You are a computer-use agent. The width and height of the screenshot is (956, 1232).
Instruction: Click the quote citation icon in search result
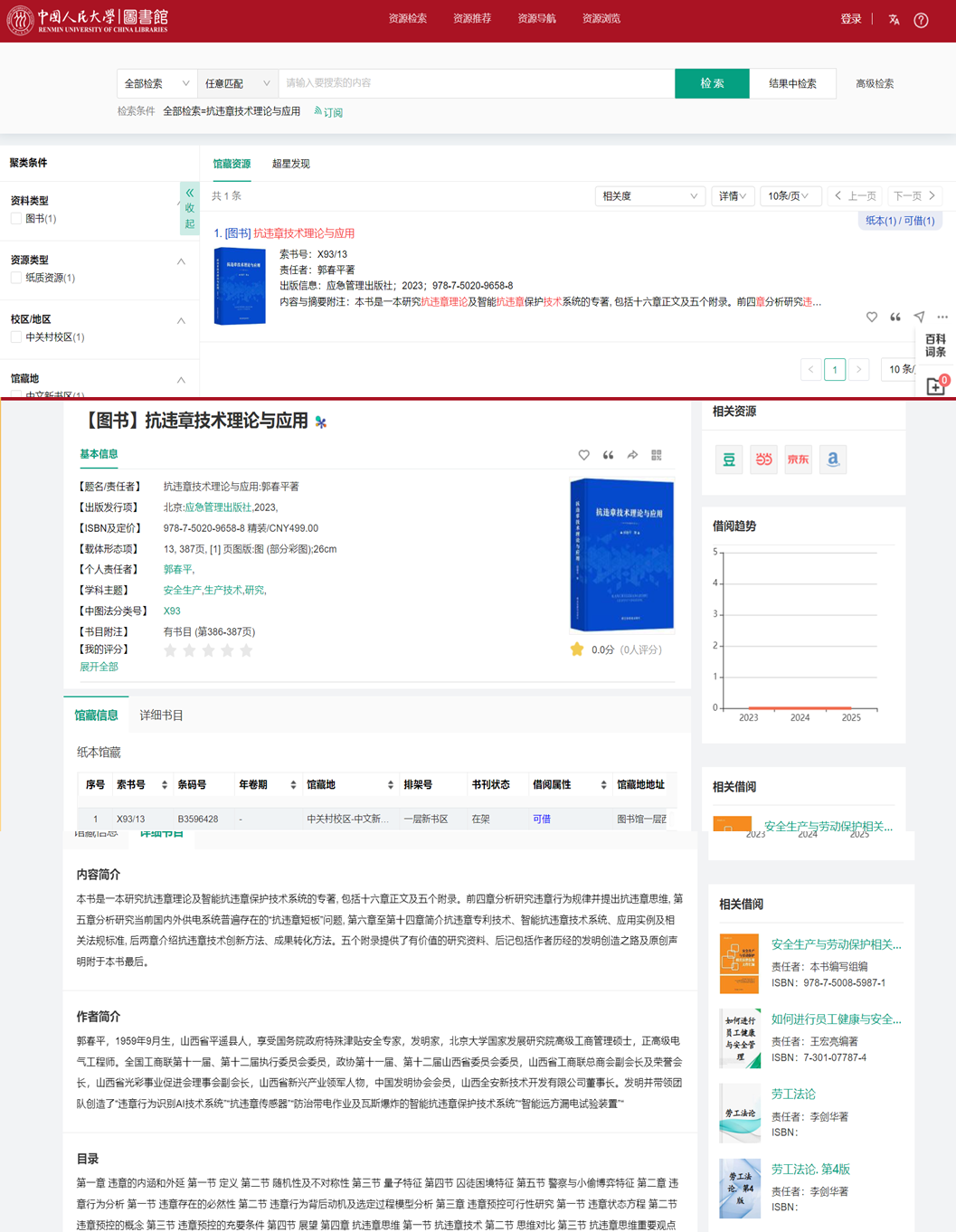(895, 317)
